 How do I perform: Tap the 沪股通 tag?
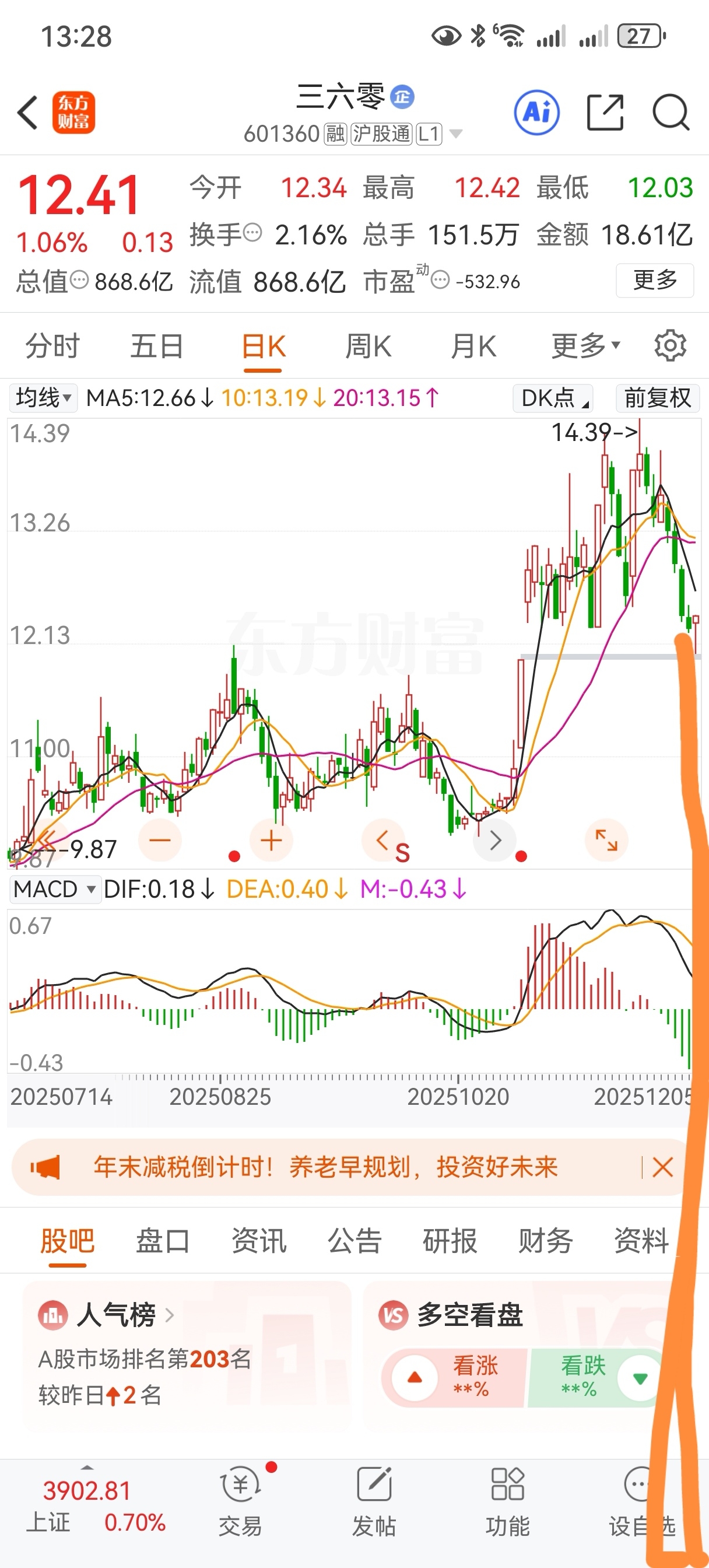click(x=381, y=134)
